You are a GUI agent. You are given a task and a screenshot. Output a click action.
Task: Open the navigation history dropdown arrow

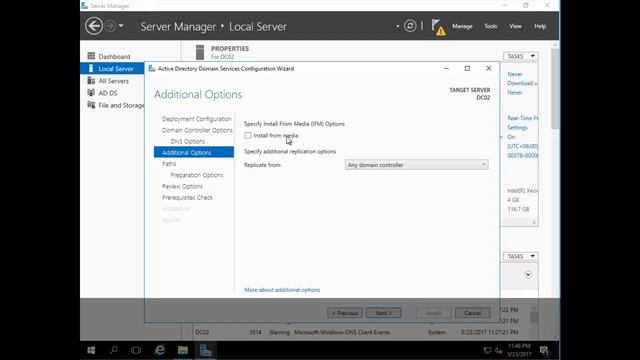121,26
